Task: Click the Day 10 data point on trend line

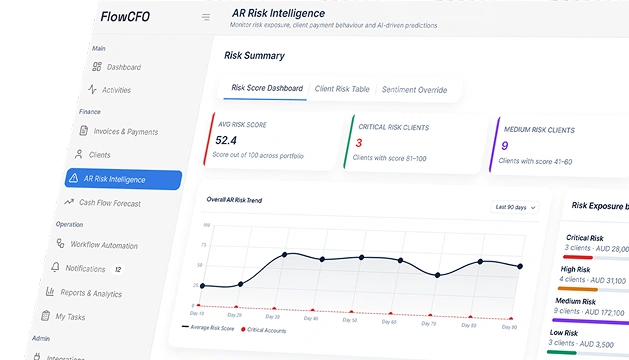Action: [x=202, y=286]
